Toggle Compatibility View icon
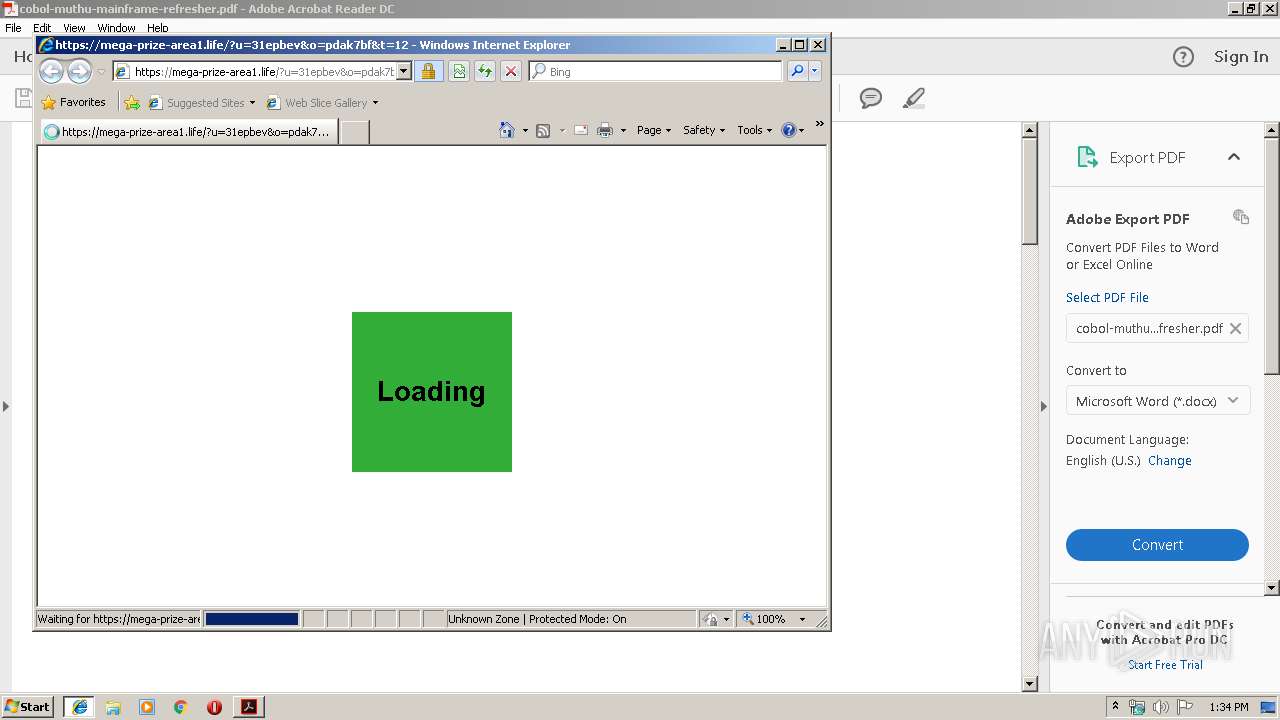Viewport: 1280px width, 720px height. [x=459, y=71]
